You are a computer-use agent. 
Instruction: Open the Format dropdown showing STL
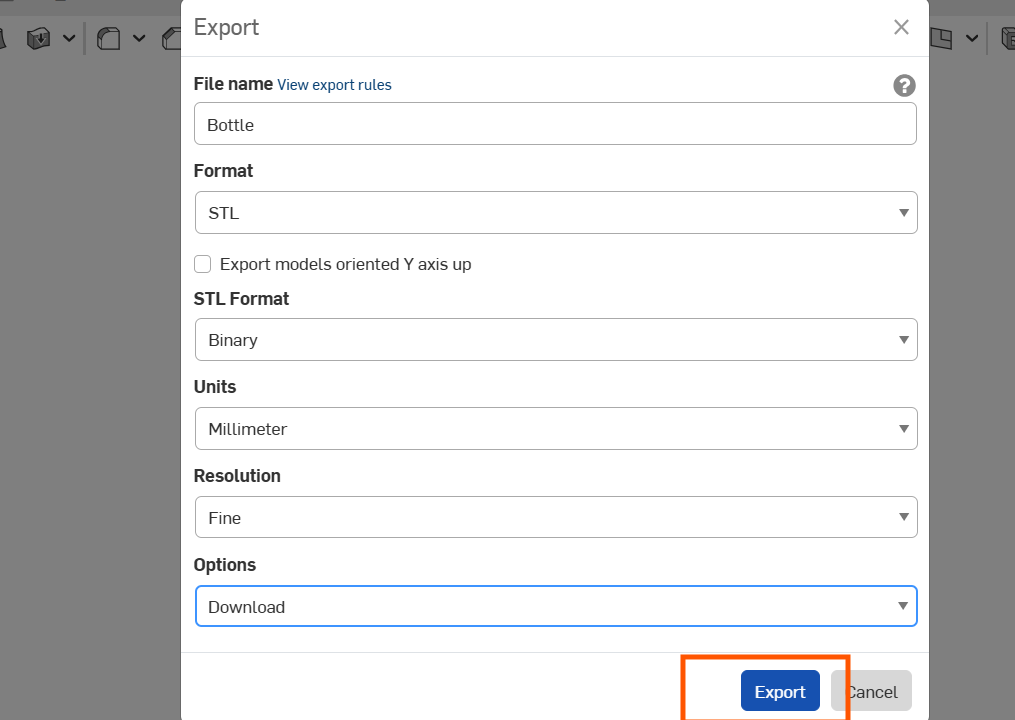pos(555,213)
